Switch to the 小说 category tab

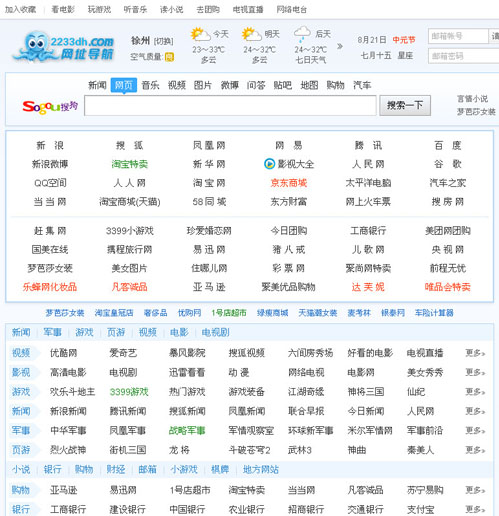[x=21, y=470]
